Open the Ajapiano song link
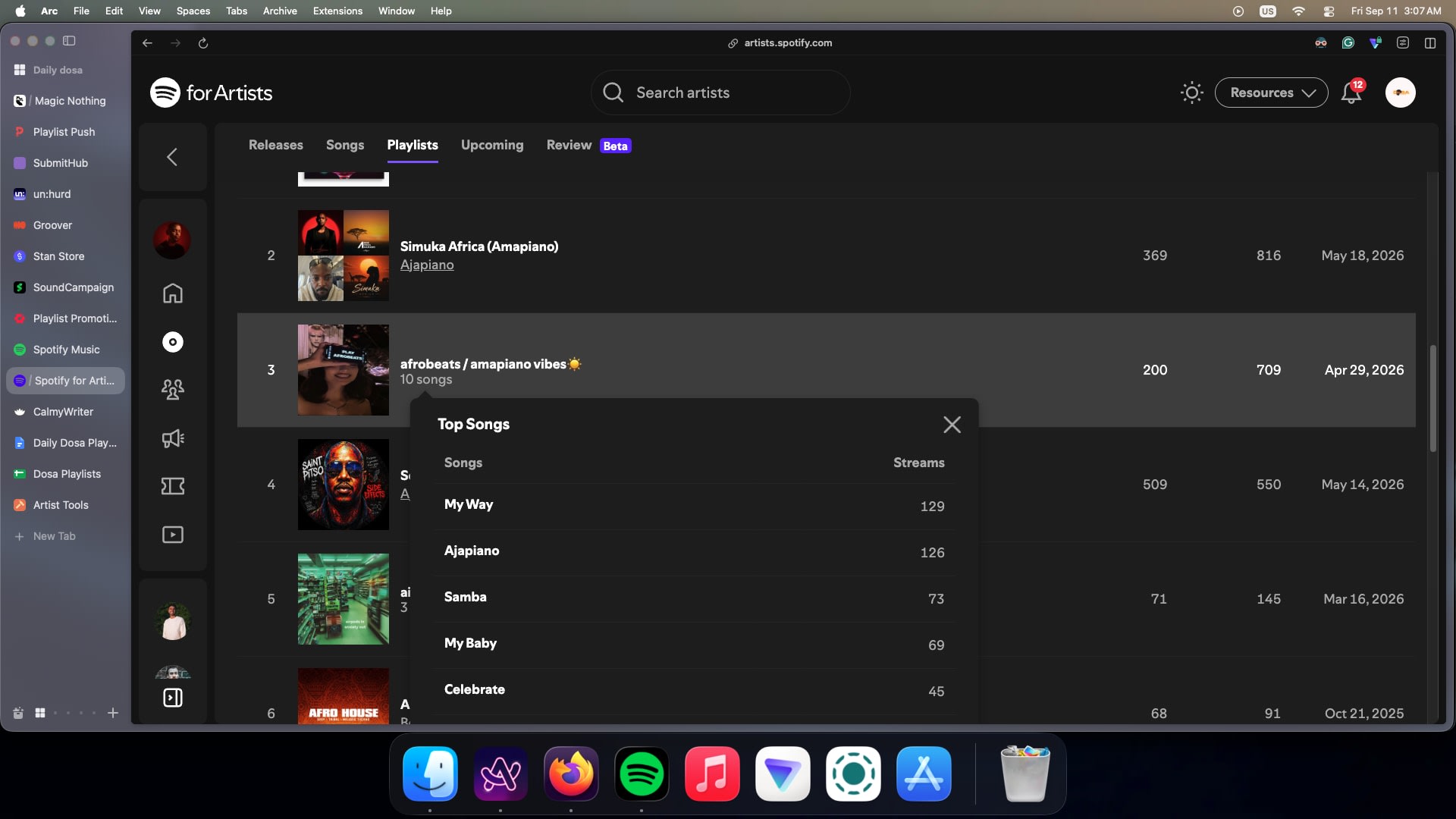The height and width of the screenshot is (819, 1456). (427, 265)
